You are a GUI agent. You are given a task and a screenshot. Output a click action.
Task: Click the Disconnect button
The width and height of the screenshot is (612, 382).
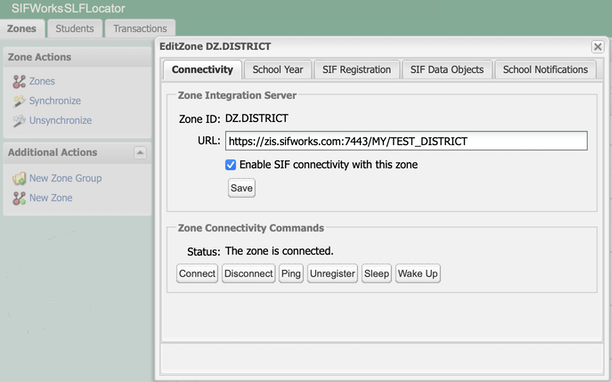pyautogui.click(x=249, y=274)
